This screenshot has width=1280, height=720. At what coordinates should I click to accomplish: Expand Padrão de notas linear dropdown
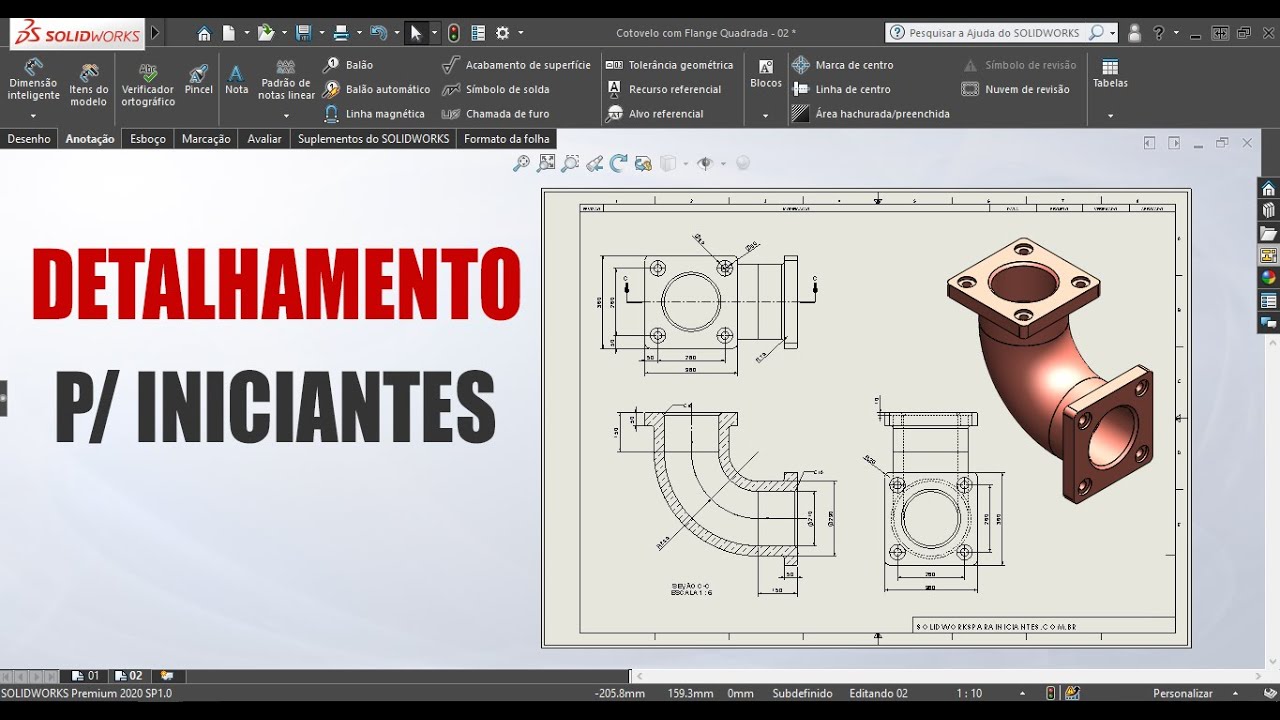coord(286,116)
